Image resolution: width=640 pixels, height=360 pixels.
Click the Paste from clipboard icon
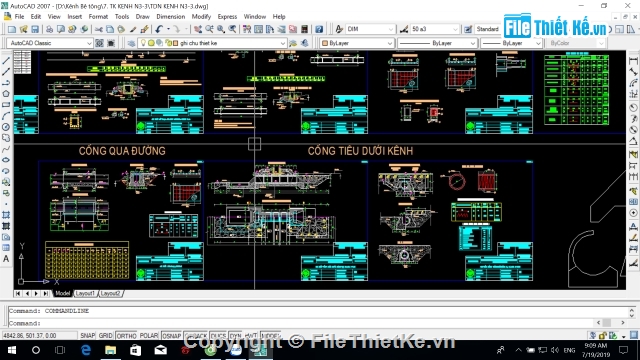(121, 29)
